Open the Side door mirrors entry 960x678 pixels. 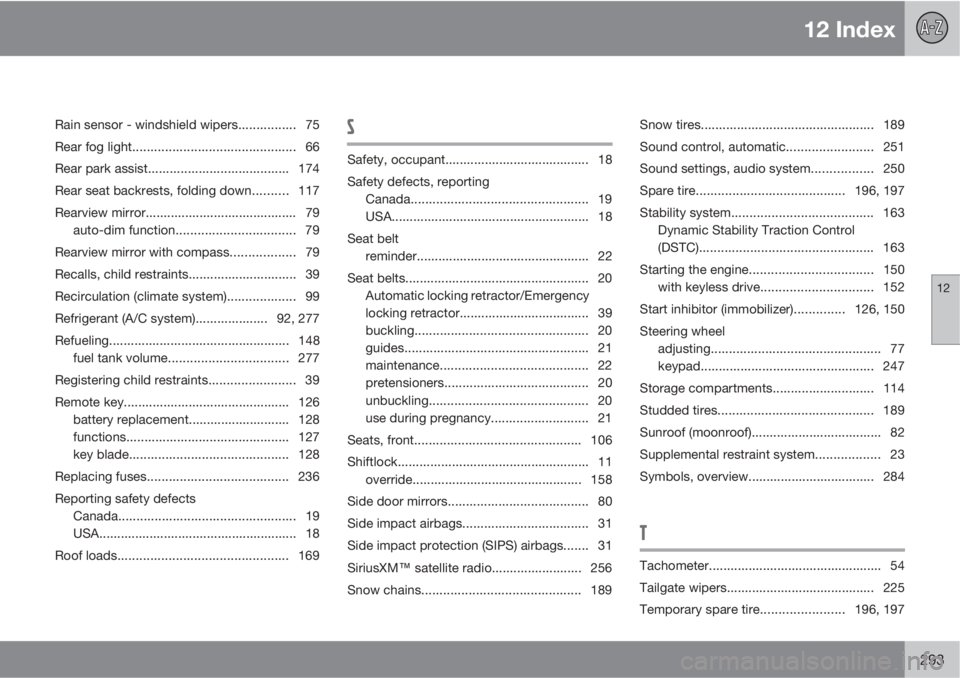(x=396, y=500)
